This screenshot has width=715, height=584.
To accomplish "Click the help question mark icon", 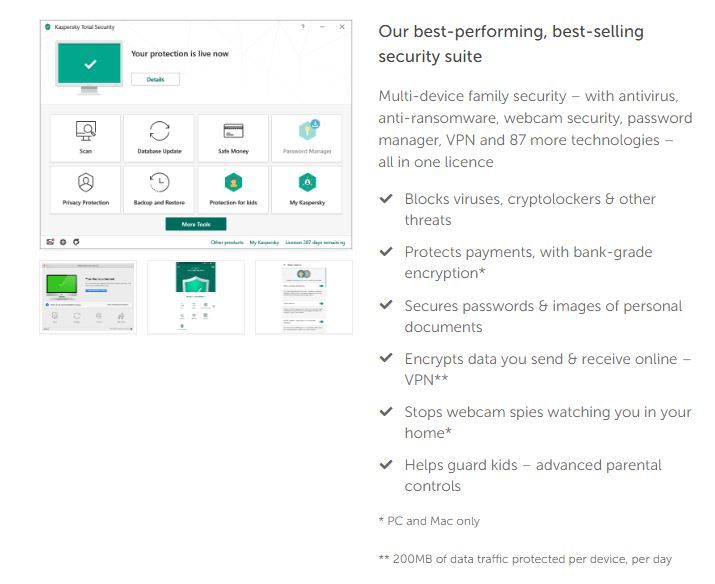I will click(304, 27).
